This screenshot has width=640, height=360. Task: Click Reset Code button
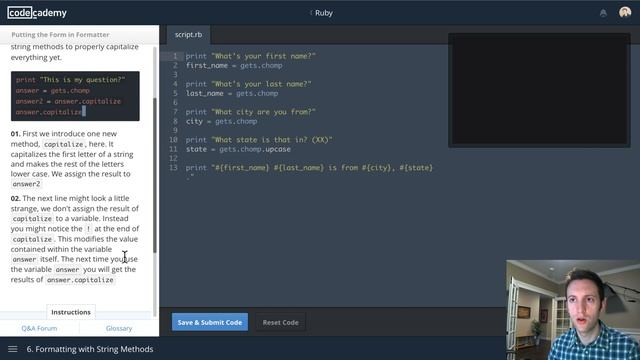tap(280, 322)
